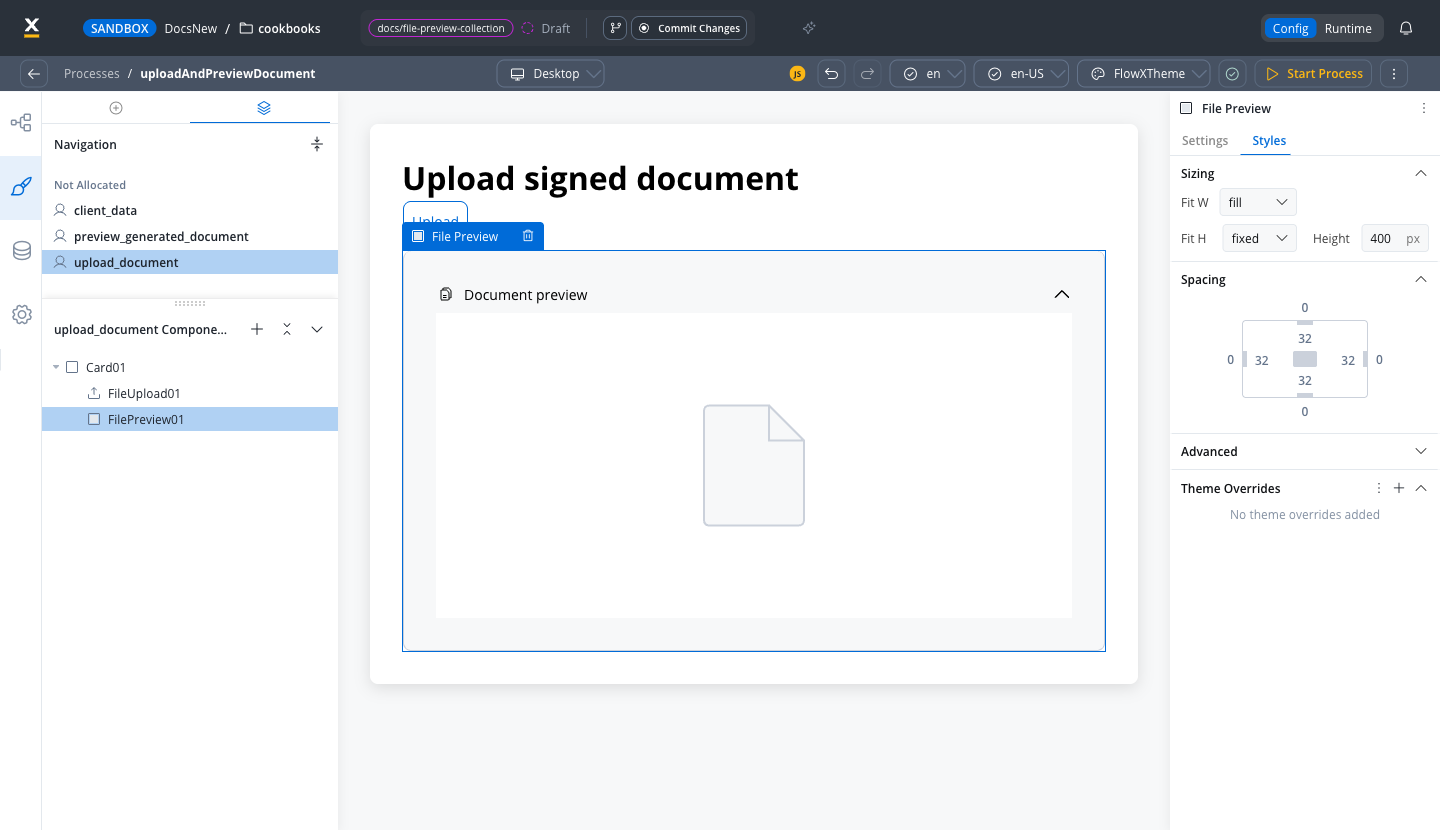Image resolution: width=1440 pixels, height=830 pixels.
Task: Open the en-US locale dropdown
Action: tap(1022, 73)
